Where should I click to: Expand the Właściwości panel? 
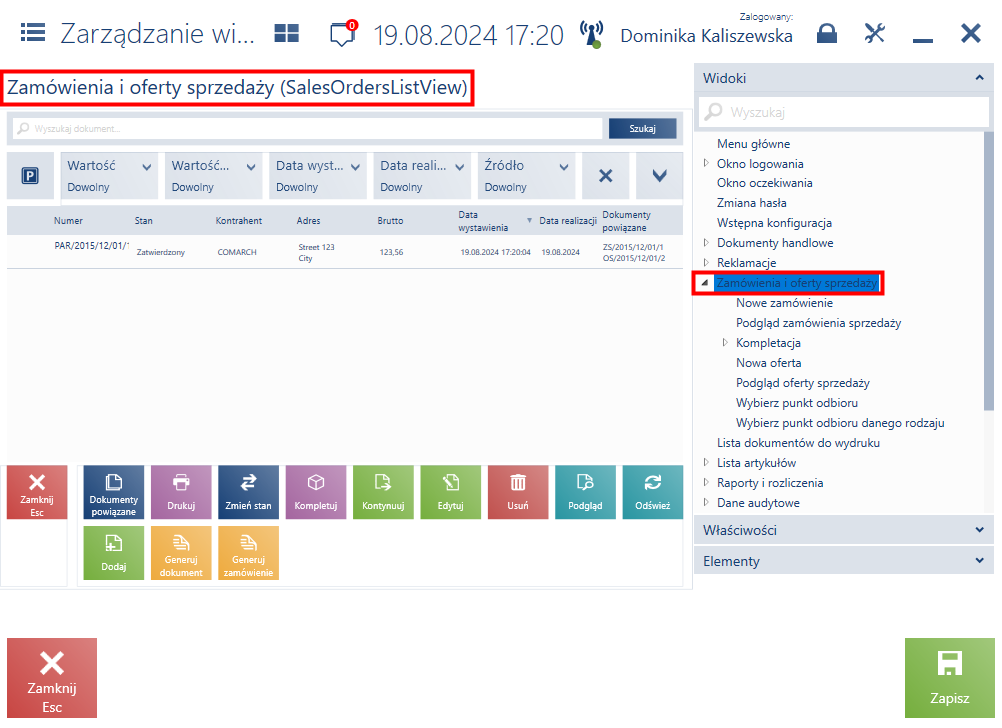pos(979,530)
